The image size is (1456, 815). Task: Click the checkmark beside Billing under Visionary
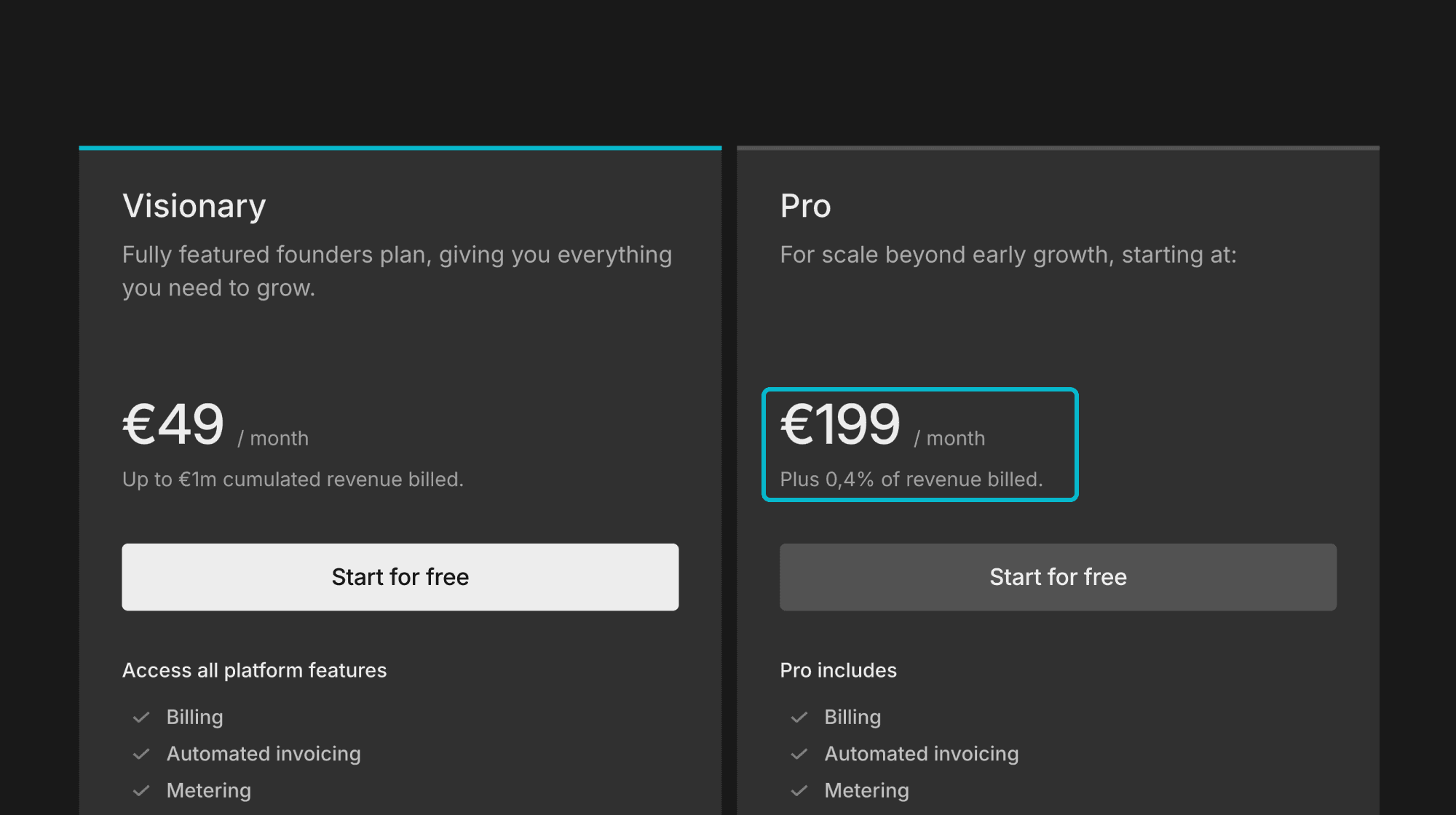click(143, 717)
